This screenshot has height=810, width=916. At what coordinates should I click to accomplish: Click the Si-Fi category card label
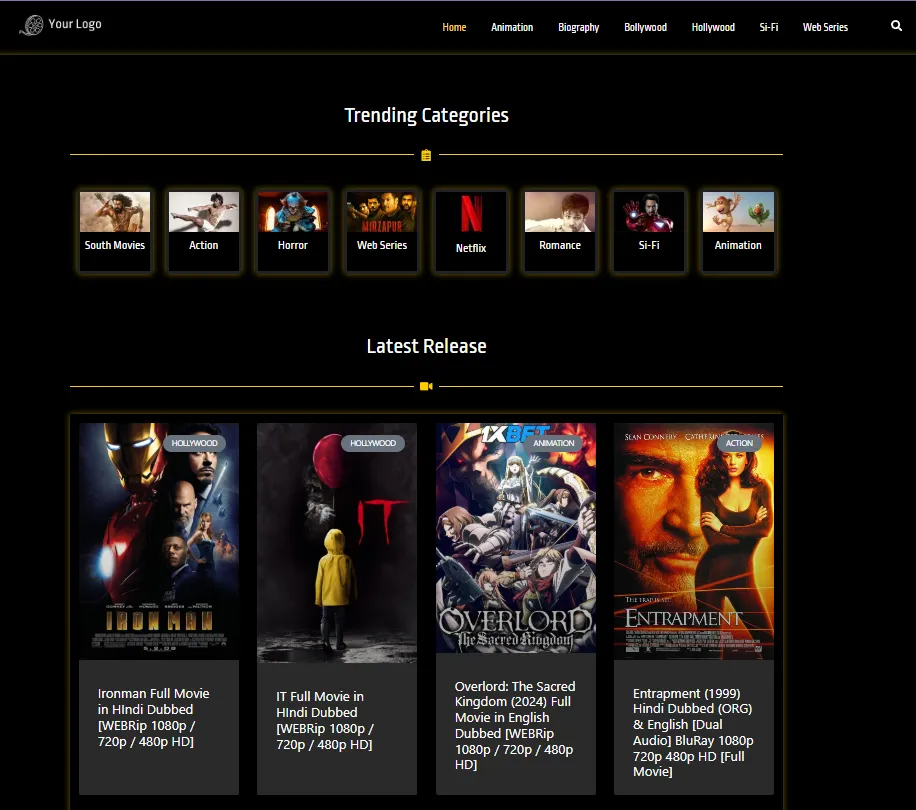[x=648, y=245]
